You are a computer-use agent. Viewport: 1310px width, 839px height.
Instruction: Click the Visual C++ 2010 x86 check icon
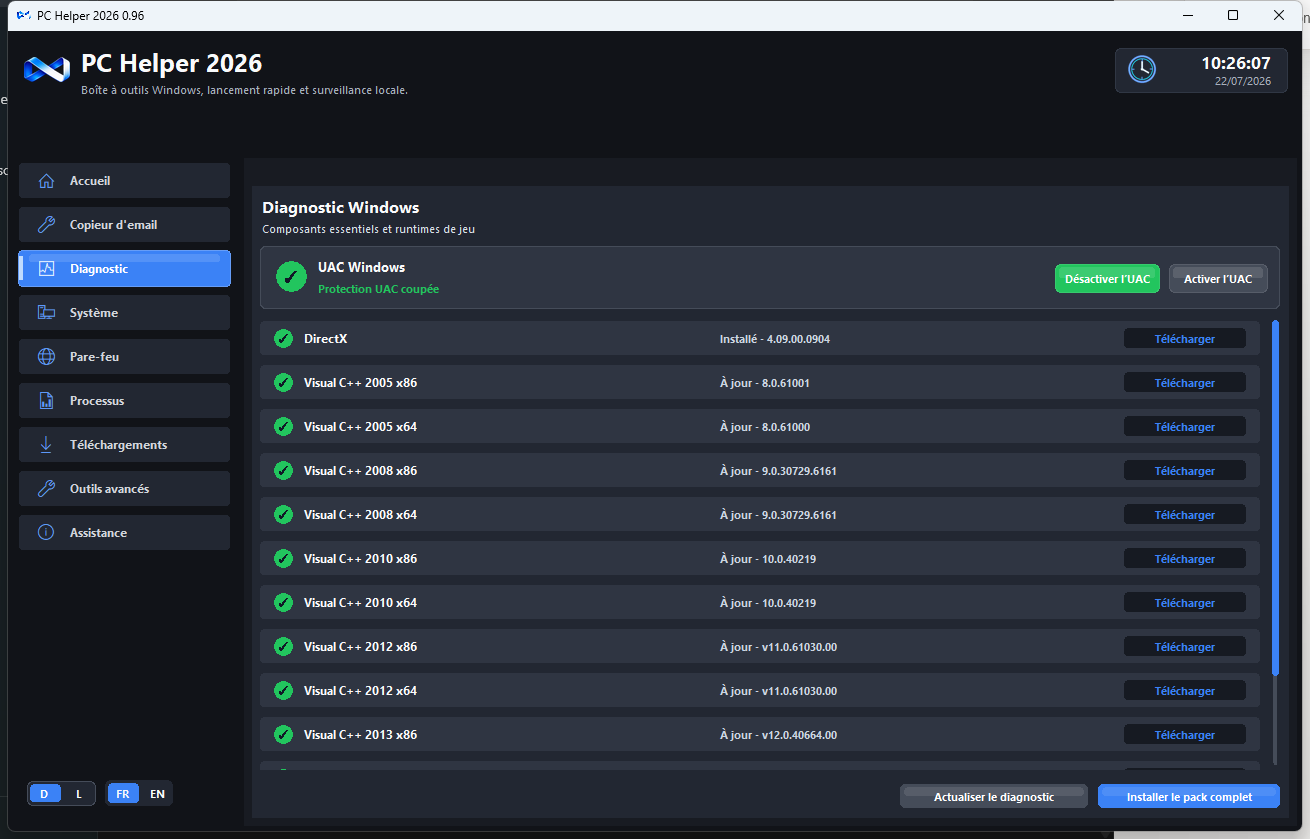(283, 558)
